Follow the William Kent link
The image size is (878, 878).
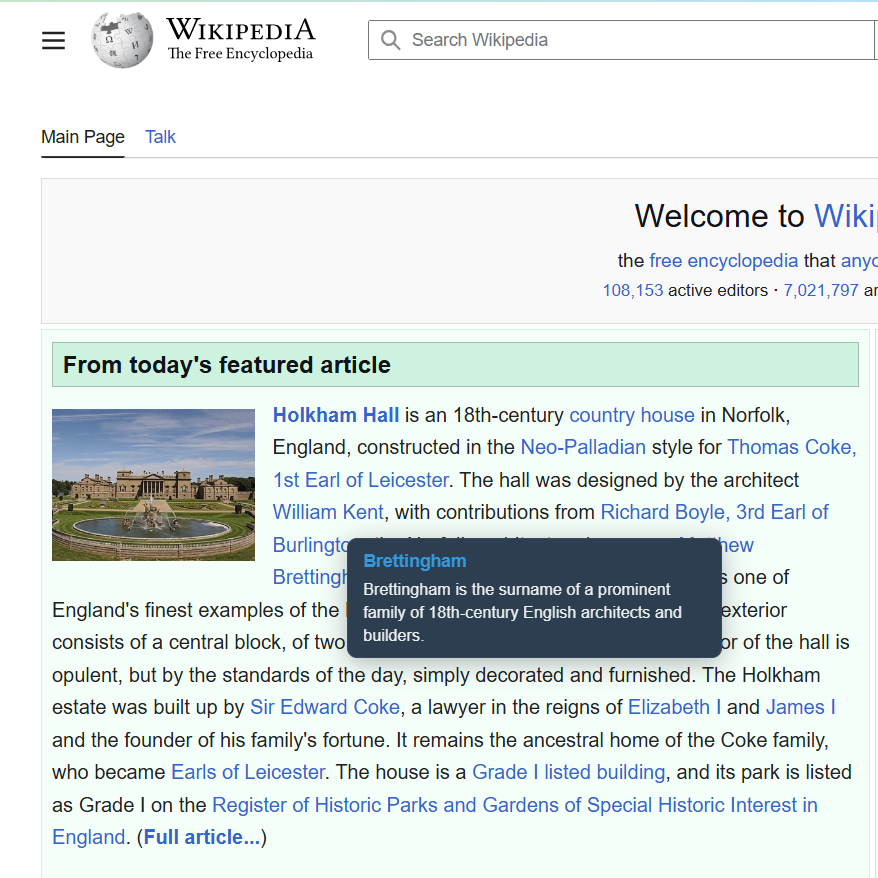coord(328,512)
